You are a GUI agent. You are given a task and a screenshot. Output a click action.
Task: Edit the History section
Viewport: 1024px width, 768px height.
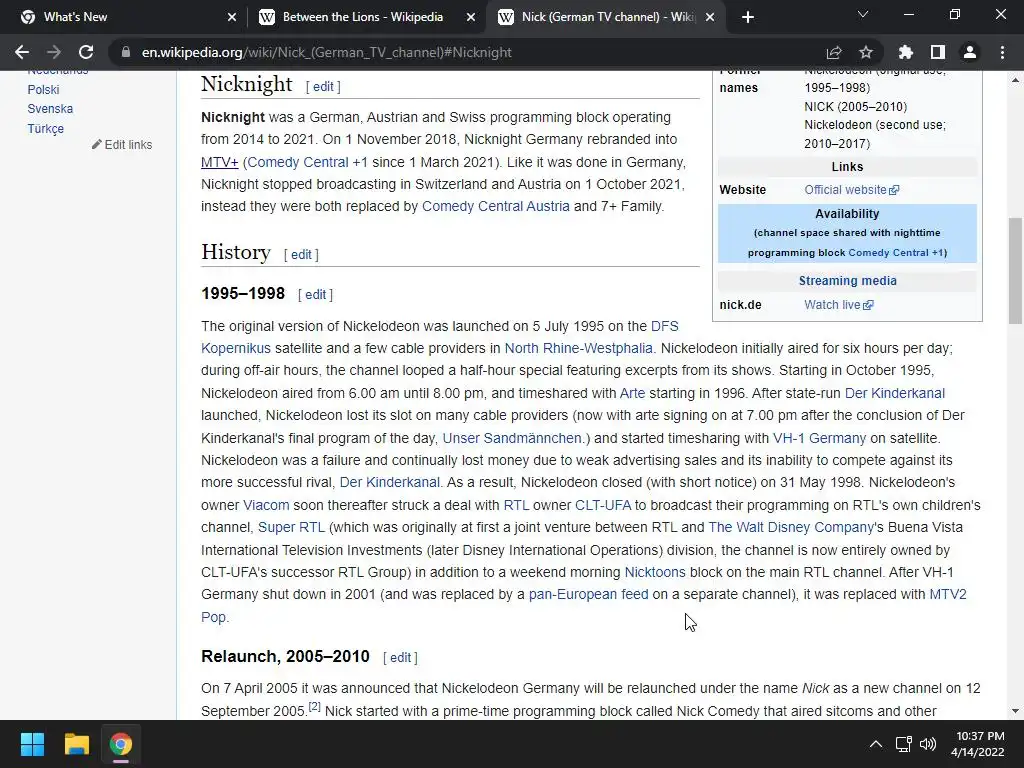click(301, 255)
